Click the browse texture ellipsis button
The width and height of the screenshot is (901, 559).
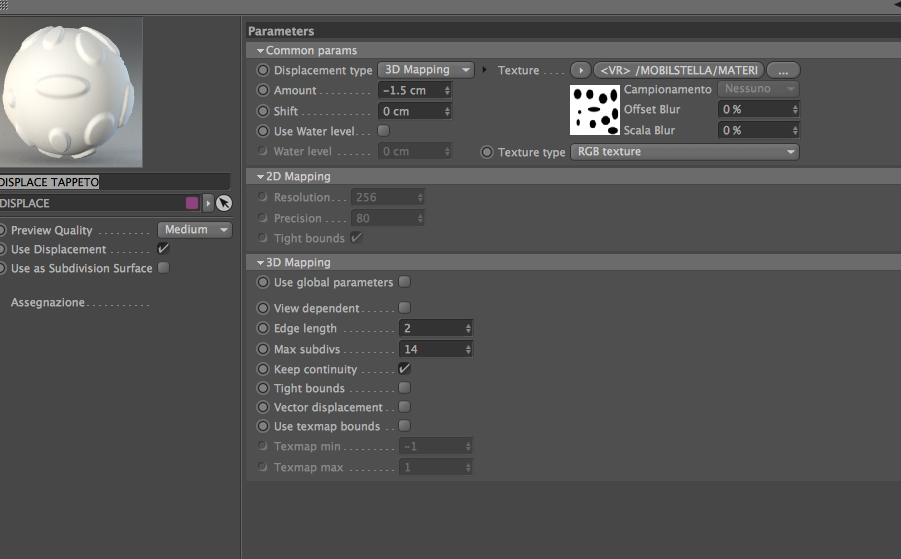point(784,70)
